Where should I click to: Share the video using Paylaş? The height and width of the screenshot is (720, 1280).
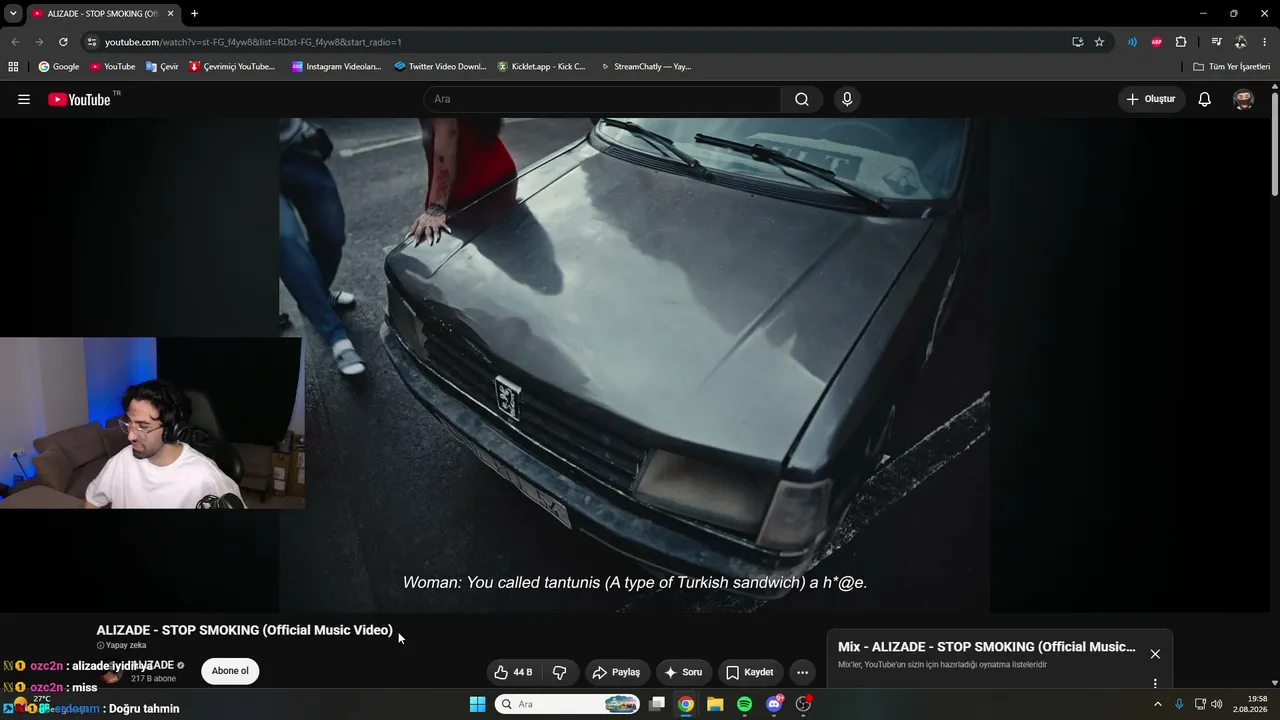616,672
